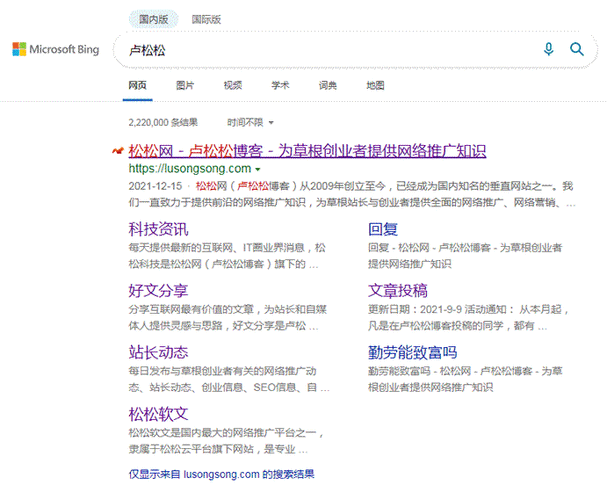Screen dimensions: 607x500
Task: Open the 地图 tab
Action: [x=376, y=85]
